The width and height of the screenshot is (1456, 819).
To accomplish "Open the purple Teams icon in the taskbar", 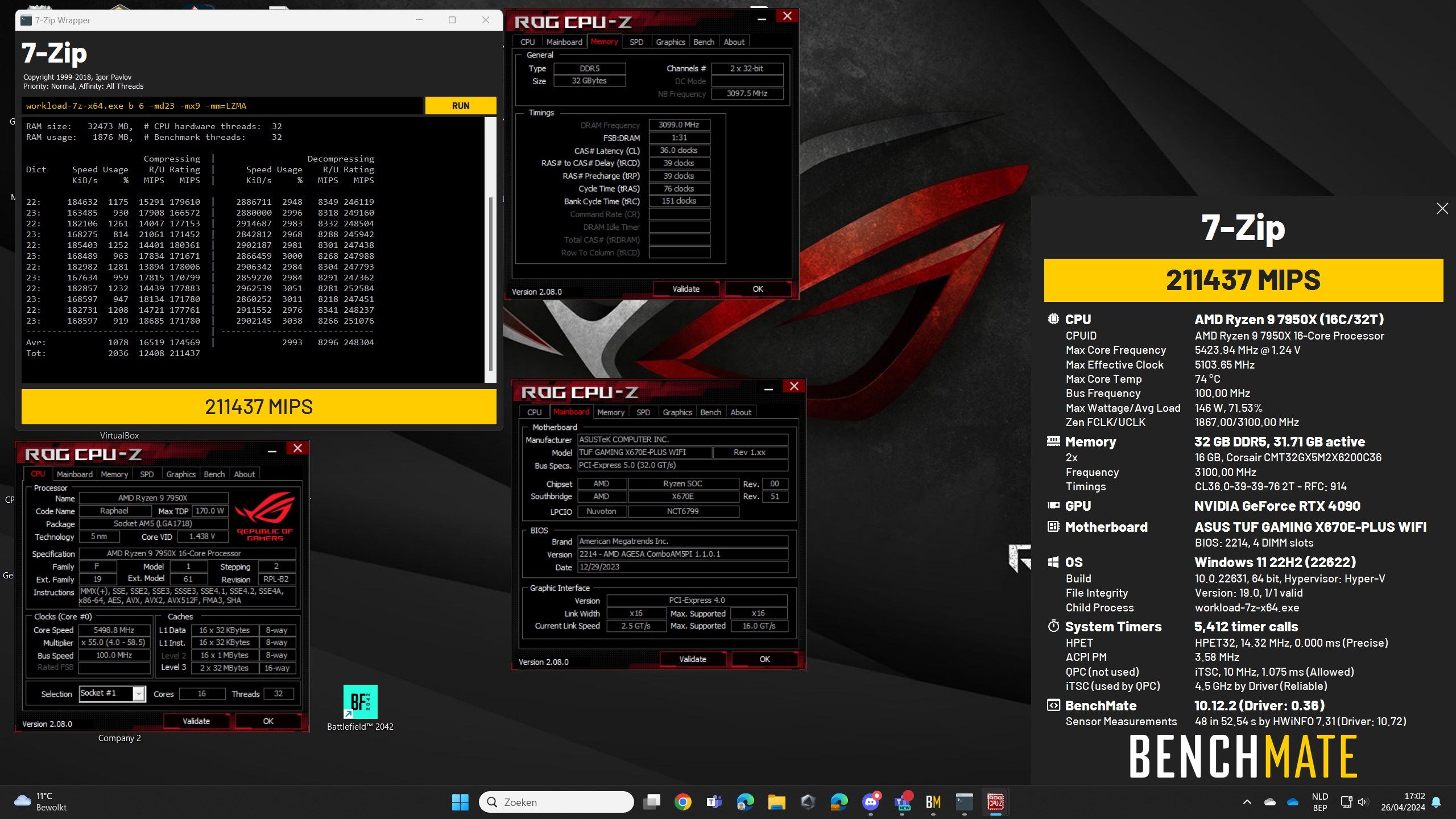I will [x=714, y=802].
